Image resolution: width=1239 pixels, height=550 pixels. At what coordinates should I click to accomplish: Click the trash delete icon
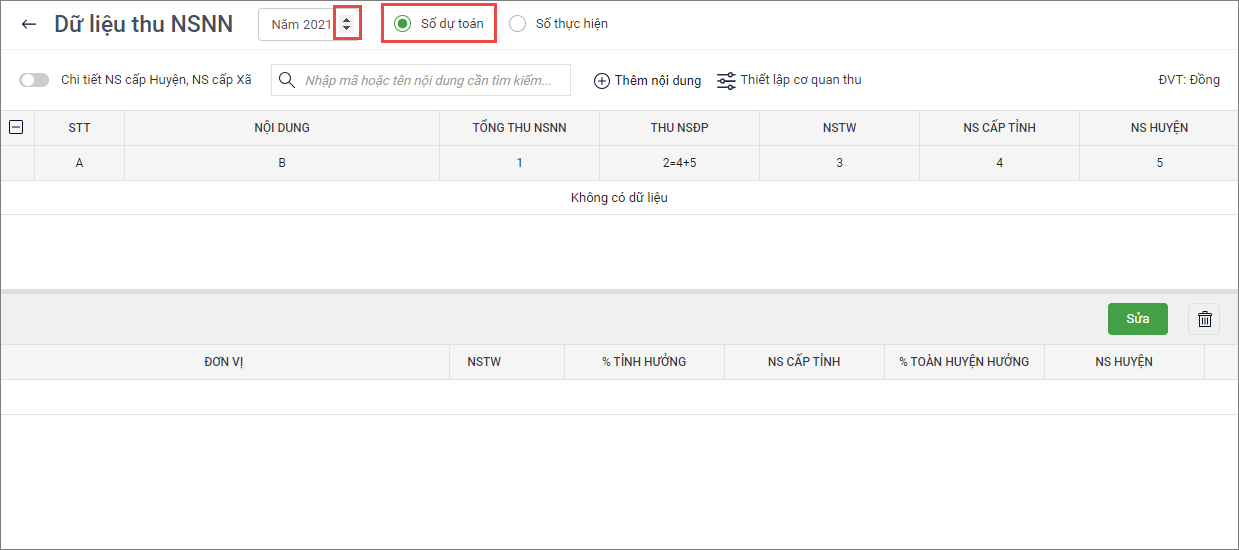coord(1204,319)
